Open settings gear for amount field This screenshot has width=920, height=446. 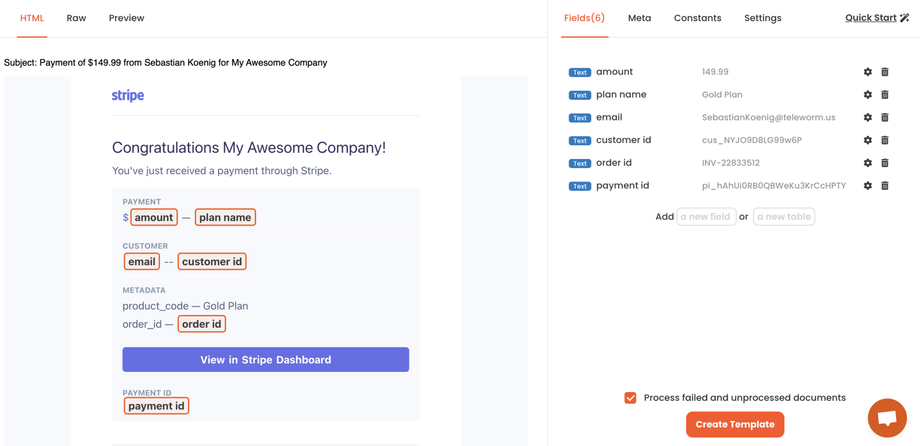pos(867,72)
